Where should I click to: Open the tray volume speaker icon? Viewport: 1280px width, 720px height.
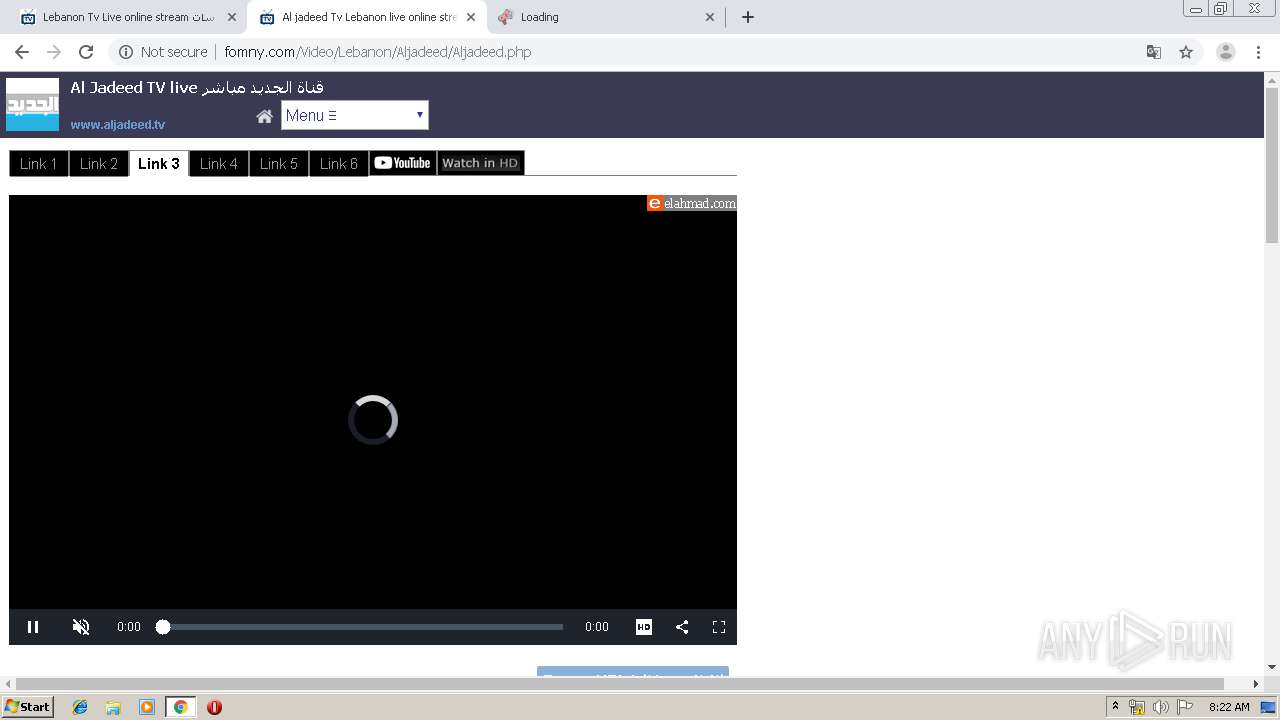[1160, 707]
